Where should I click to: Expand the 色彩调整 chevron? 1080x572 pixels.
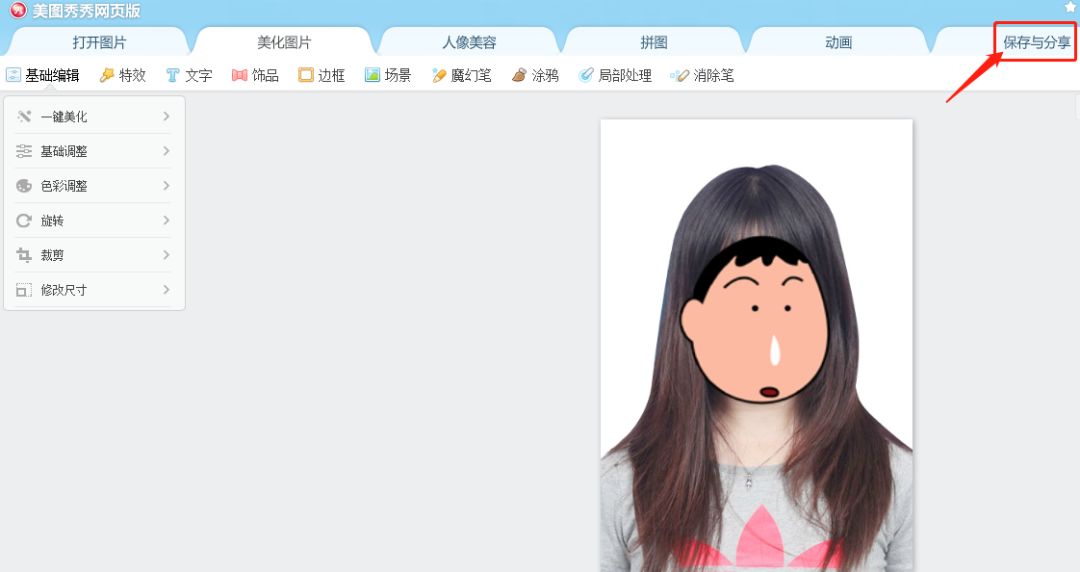tap(166, 185)
